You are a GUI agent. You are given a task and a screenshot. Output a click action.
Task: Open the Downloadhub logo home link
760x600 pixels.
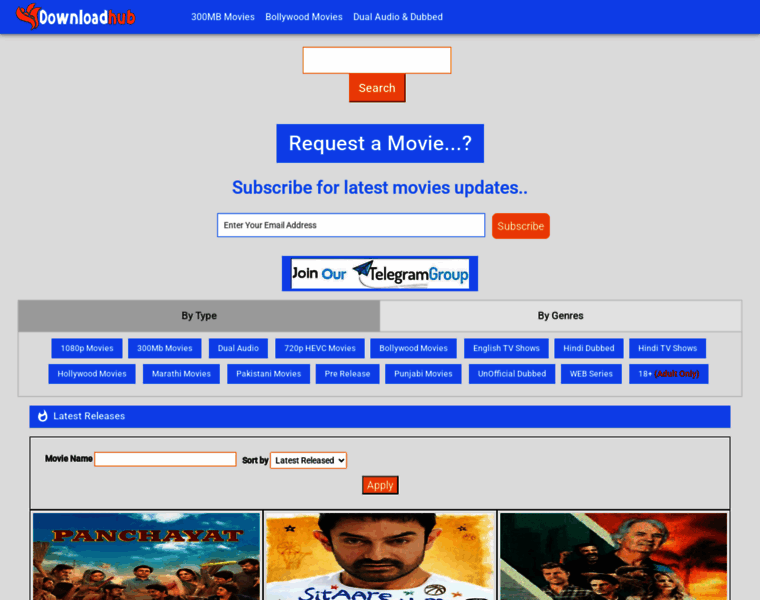76,16
